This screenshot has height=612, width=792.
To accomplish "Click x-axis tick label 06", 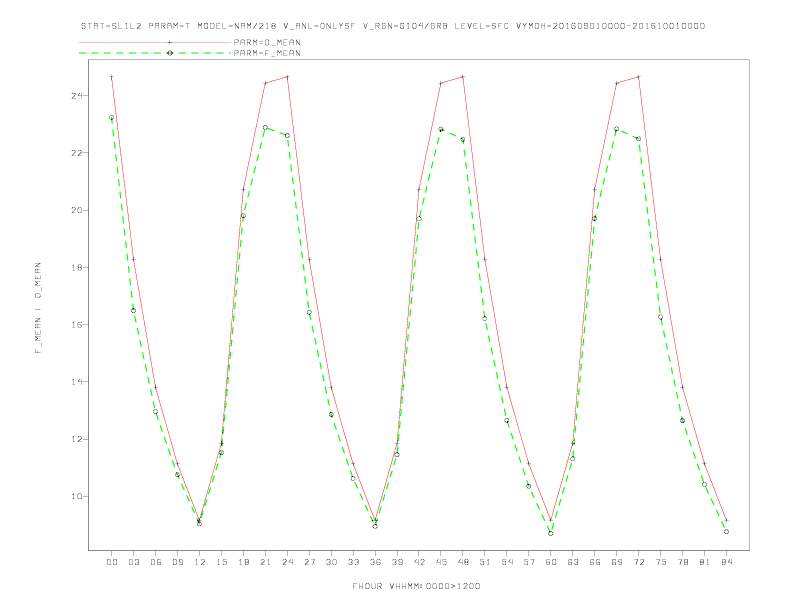I will (156, 562).
